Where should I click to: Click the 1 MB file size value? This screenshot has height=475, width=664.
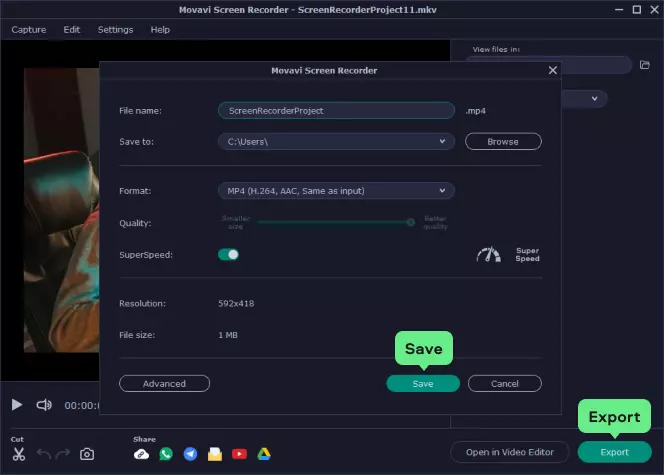coord(228,335)
